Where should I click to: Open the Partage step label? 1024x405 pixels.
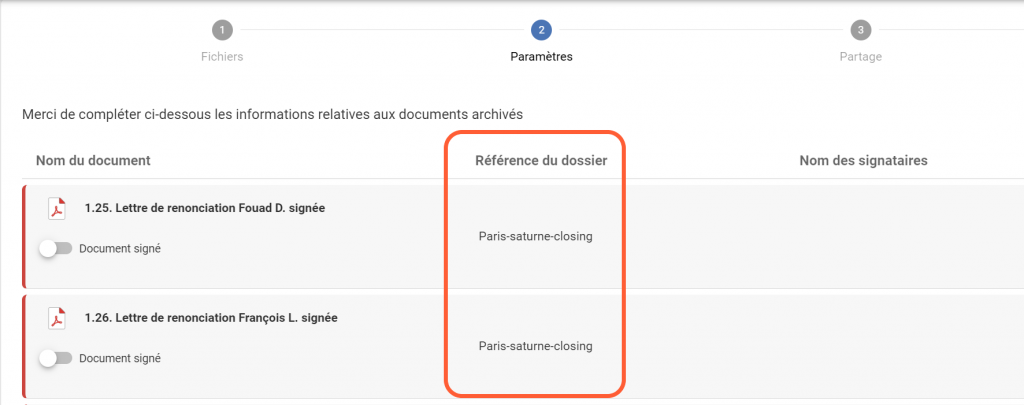click(x=860, y=57)
